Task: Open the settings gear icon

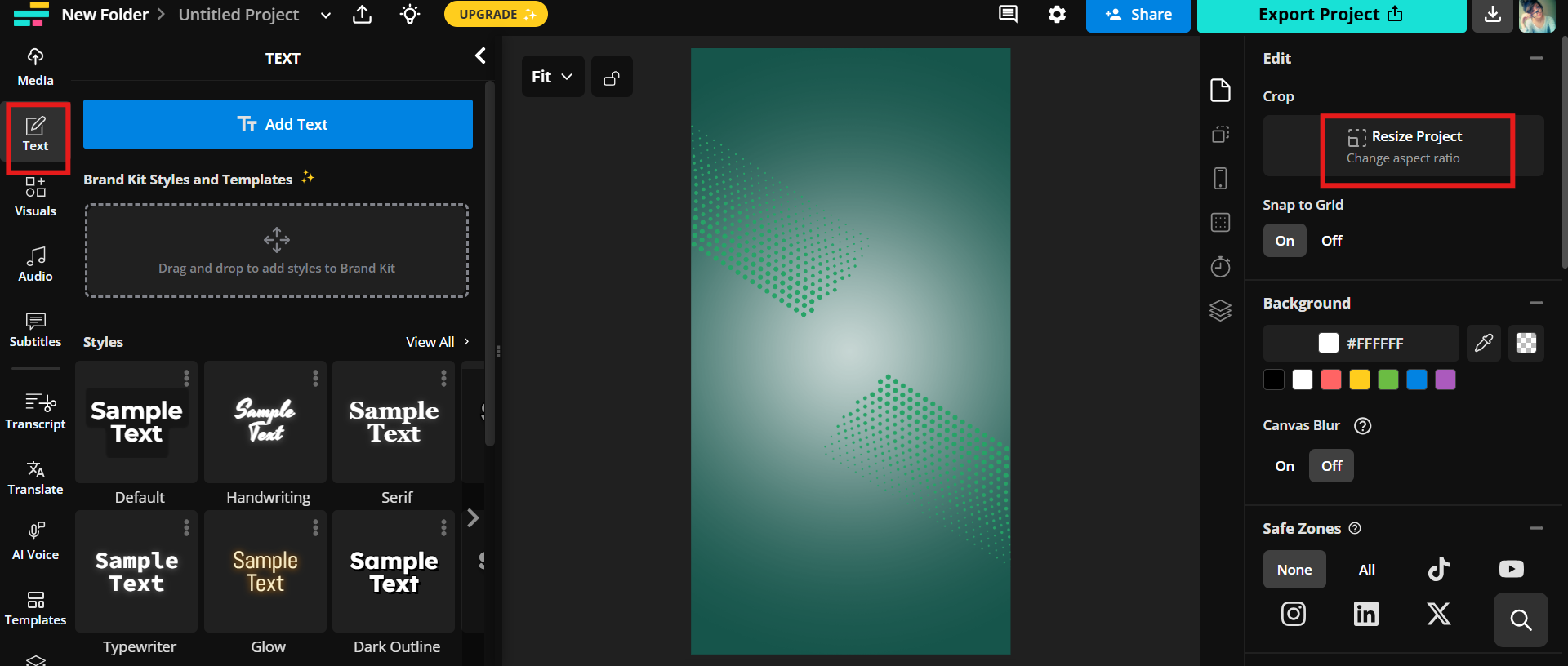Action: [1057, 15]
